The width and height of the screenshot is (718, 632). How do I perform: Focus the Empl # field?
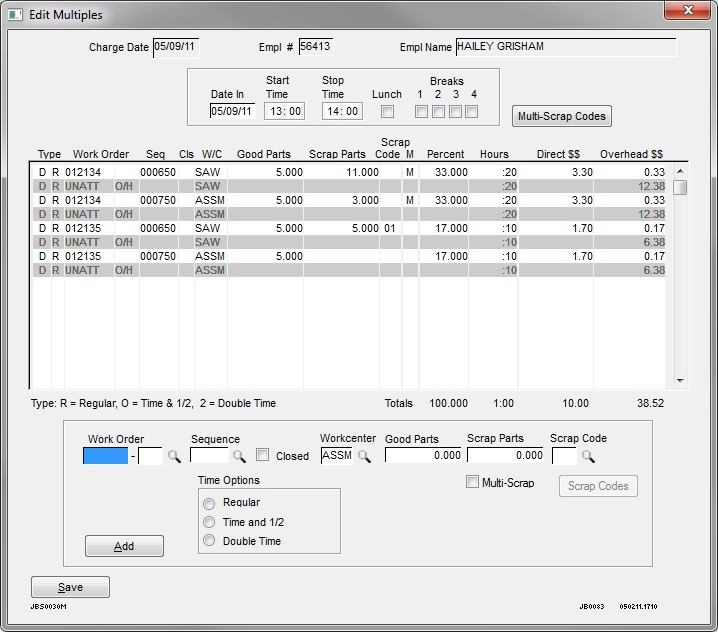[316, 47]
